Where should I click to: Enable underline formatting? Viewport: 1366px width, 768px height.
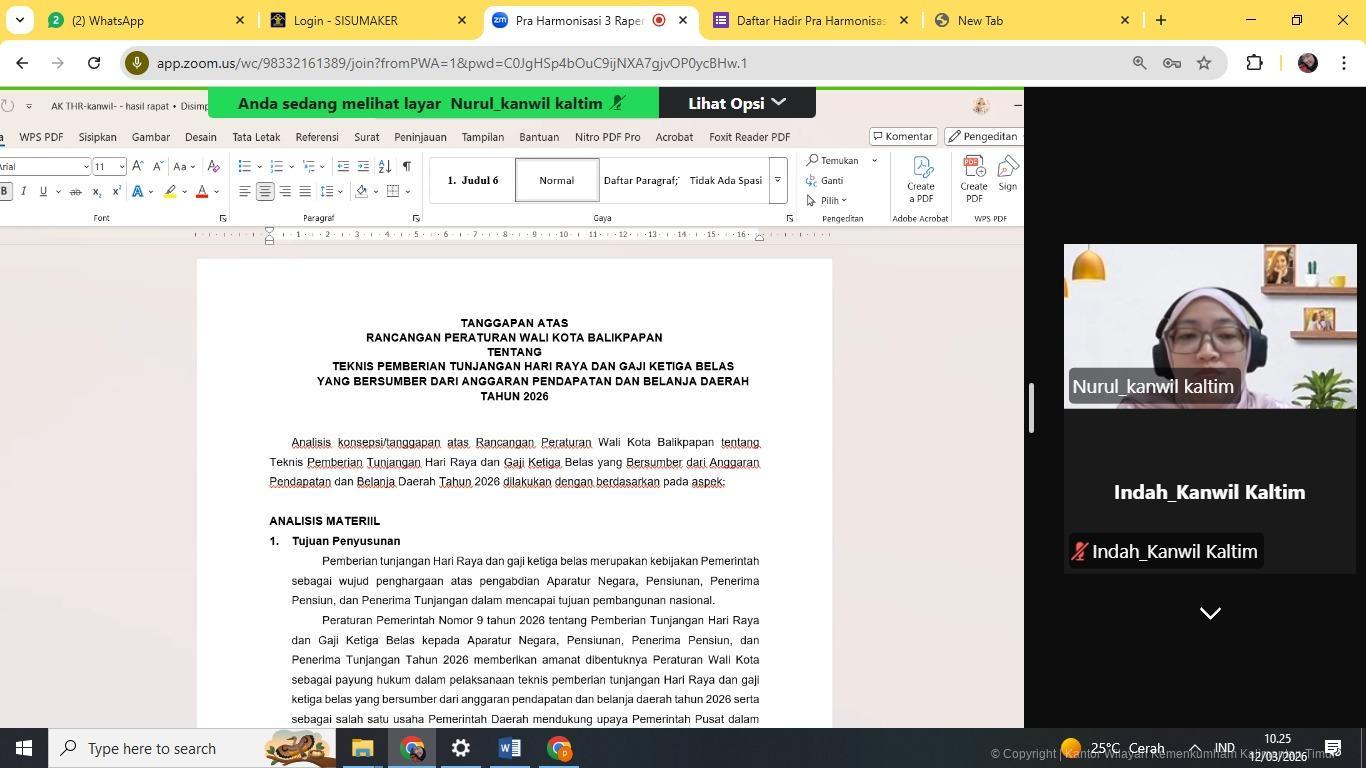point(43,191)
